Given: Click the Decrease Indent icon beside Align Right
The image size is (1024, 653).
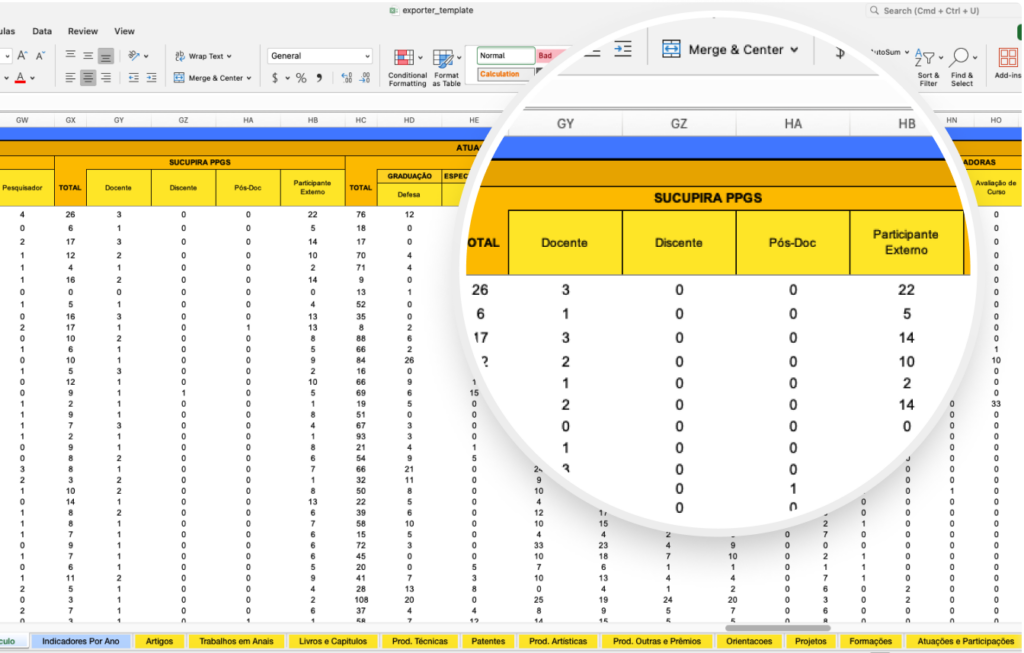Looking at the screenshot, I should pyautogui.click(x=133, y=78).
